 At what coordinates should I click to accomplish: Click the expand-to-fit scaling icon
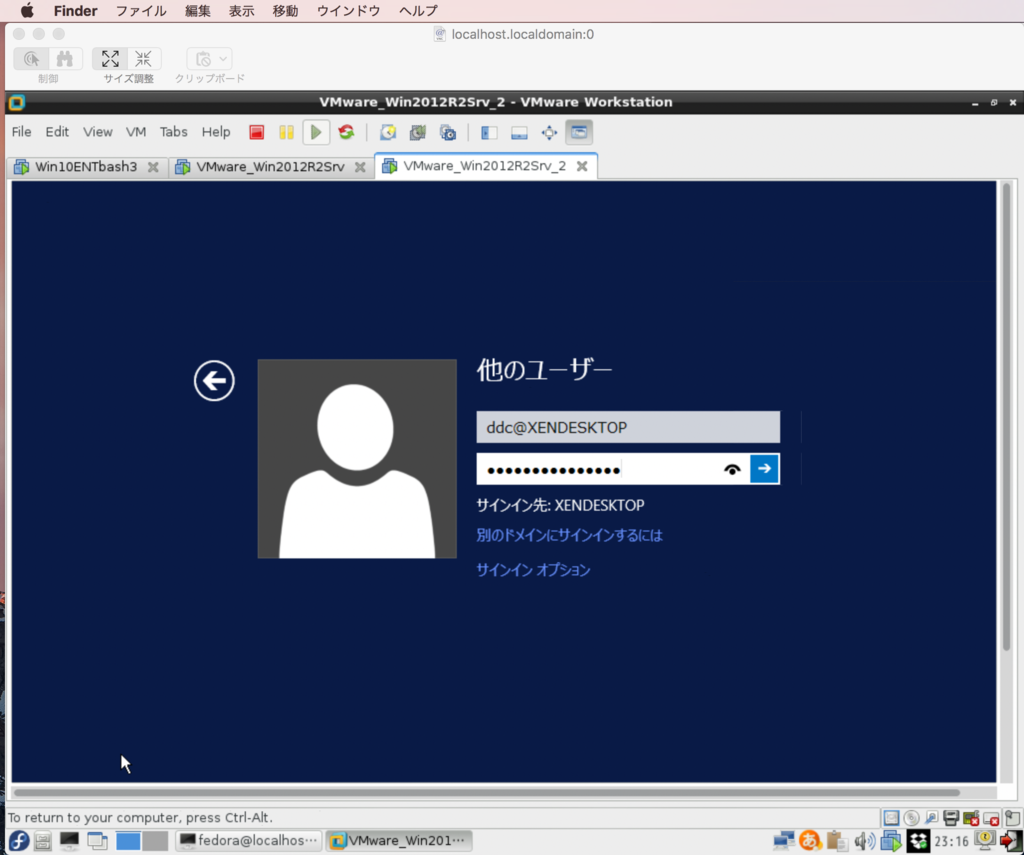(x=110, y=59)
